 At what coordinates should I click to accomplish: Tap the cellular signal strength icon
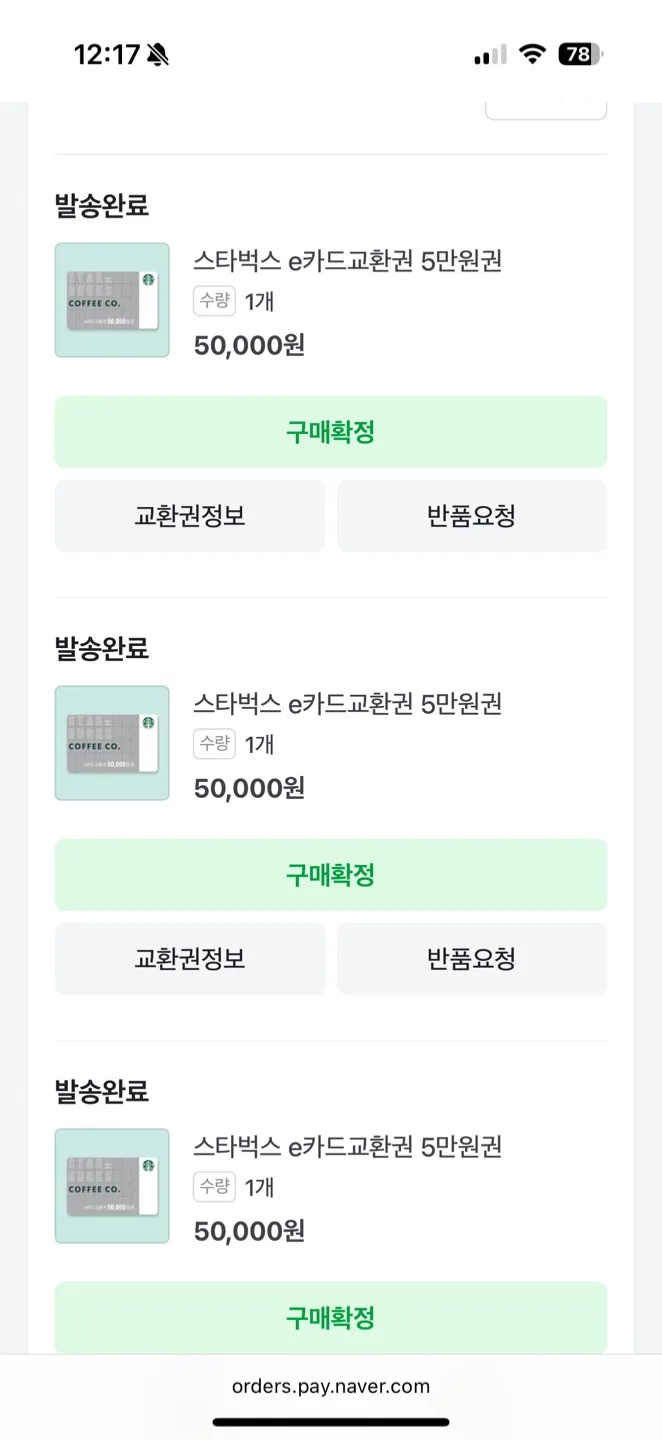[490, 54]
